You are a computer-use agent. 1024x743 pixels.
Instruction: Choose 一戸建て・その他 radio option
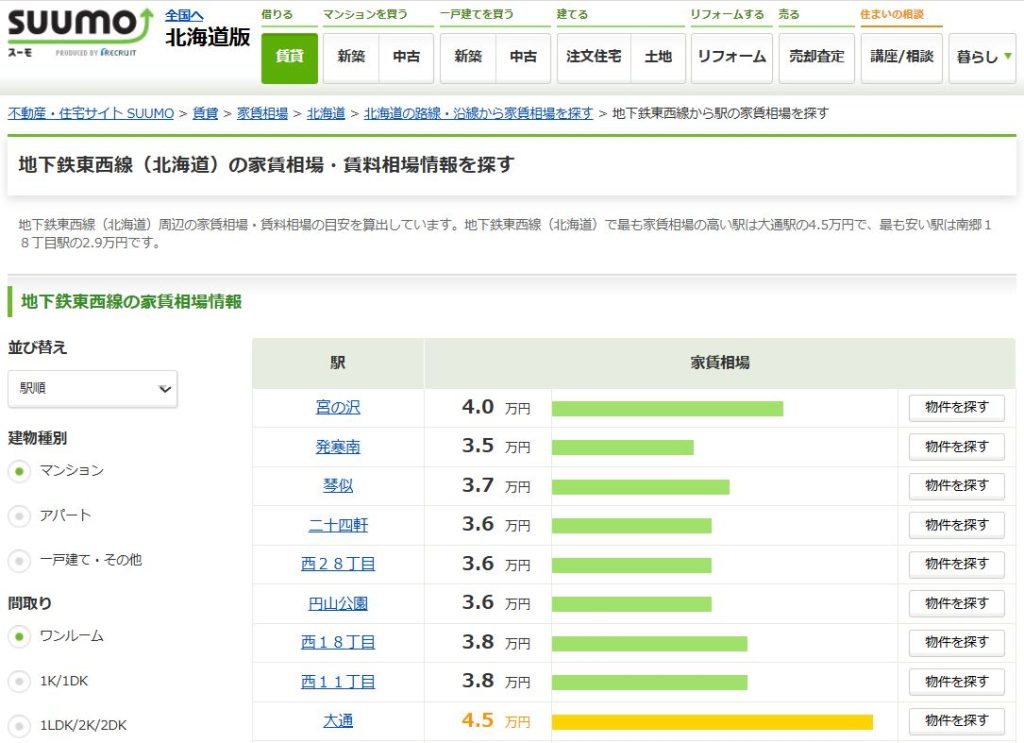[x=19, y=561]
